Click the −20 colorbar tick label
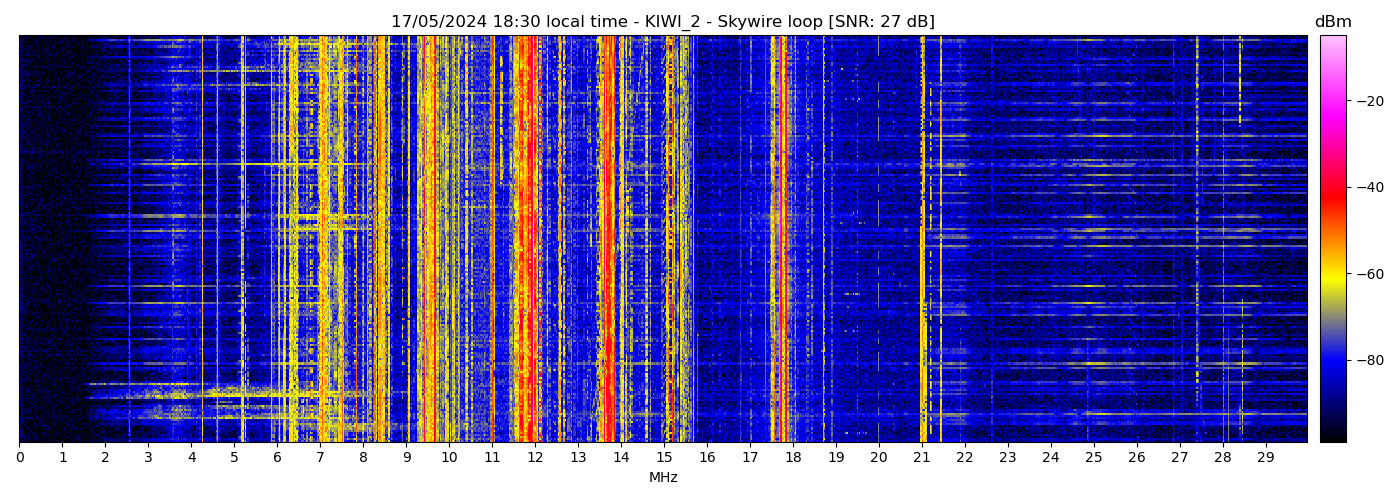The image size is (1400, 500). [1369, 101]
